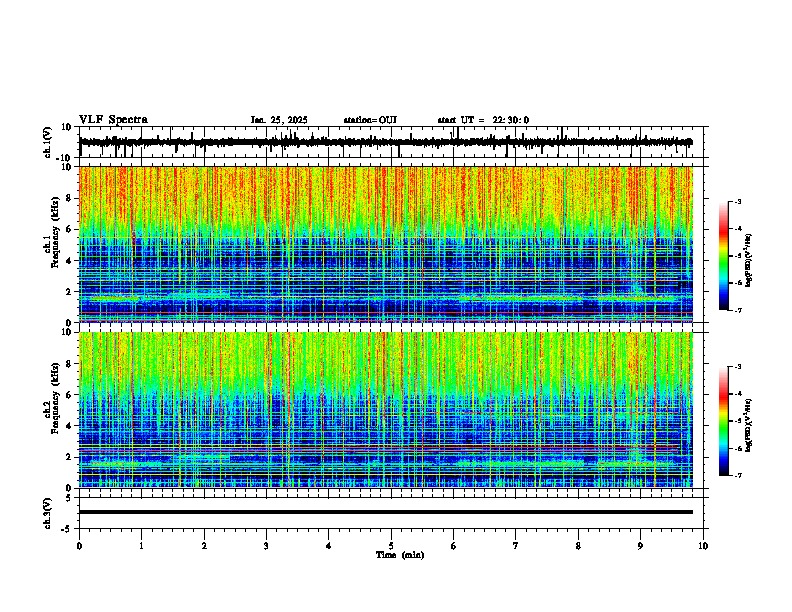Click the "6" kHz tick on ch.2 spectrogram
Image resolution: width=792 pixels, height=612 pixels.
click(x=70, y=394)
